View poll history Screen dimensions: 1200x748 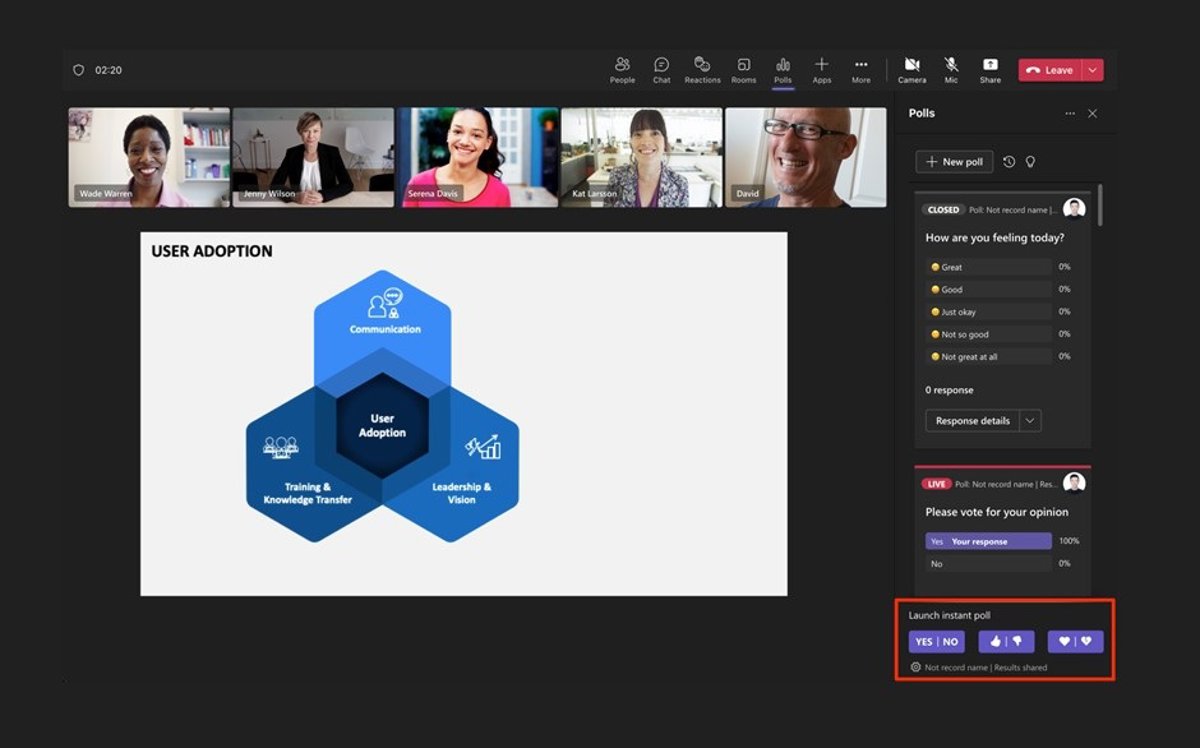[x=1011, y=161]
